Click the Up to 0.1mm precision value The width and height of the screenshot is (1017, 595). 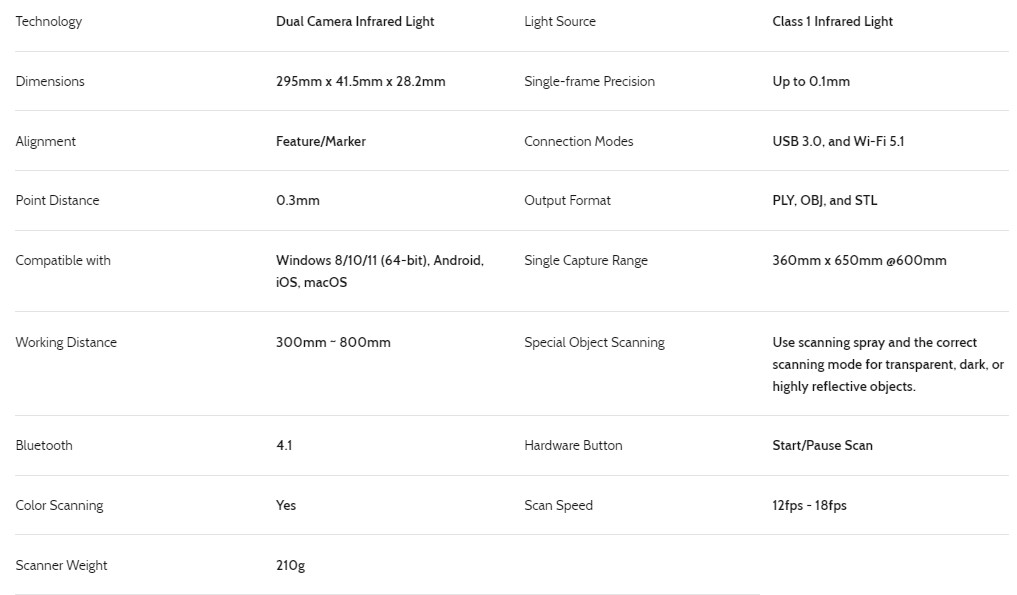811,81
